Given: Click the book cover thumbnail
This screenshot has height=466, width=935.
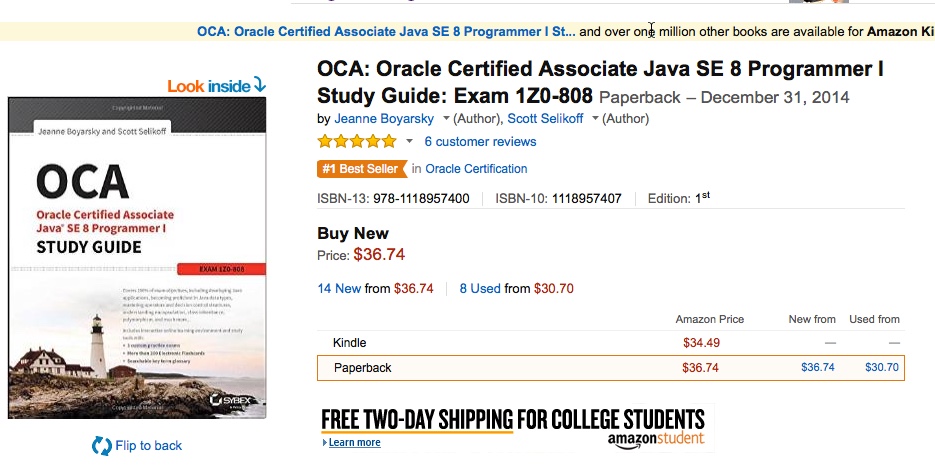Looking at the screenshot, I should point(137,257).
